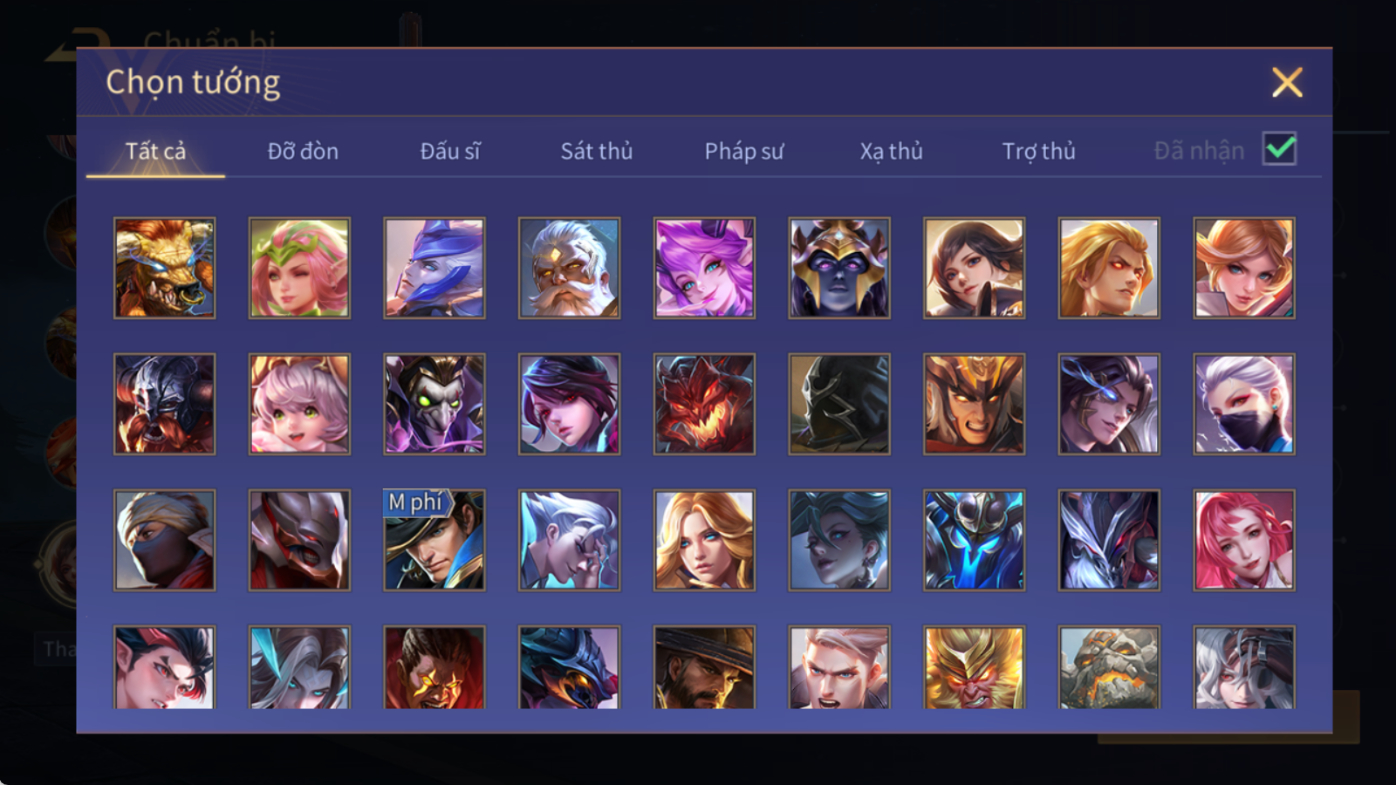
Task: Open the Đấu sĩ tab
Action: [450, 151]
